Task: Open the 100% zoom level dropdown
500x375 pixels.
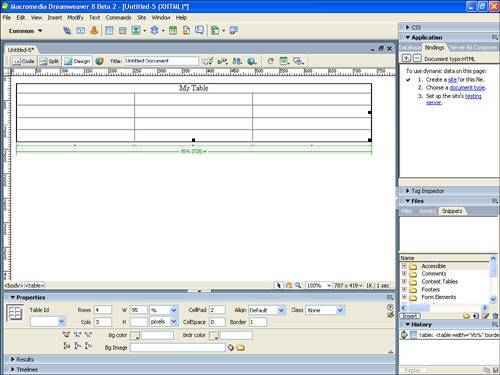Action: 329,285
